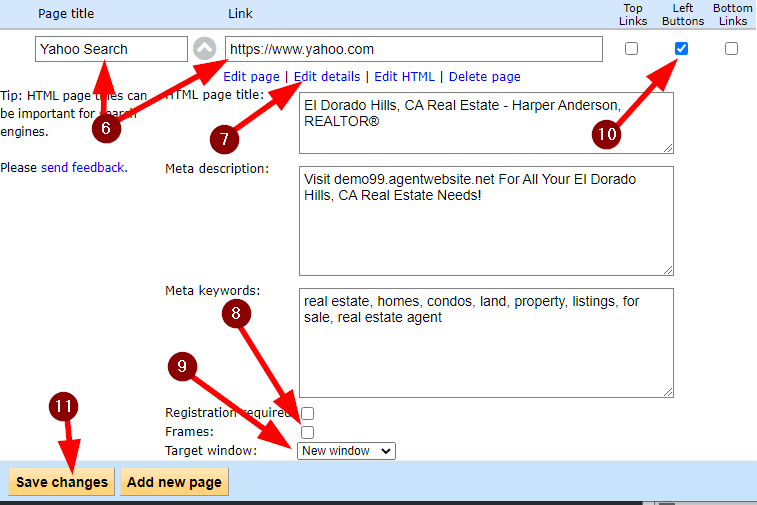
Task: Tick the Registration required checkbox
Action: (x=308, y=413)
